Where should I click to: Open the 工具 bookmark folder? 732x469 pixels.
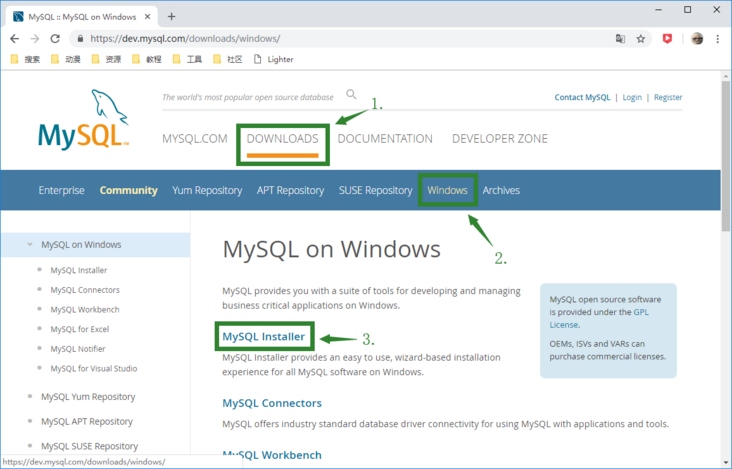pos(187,59)
